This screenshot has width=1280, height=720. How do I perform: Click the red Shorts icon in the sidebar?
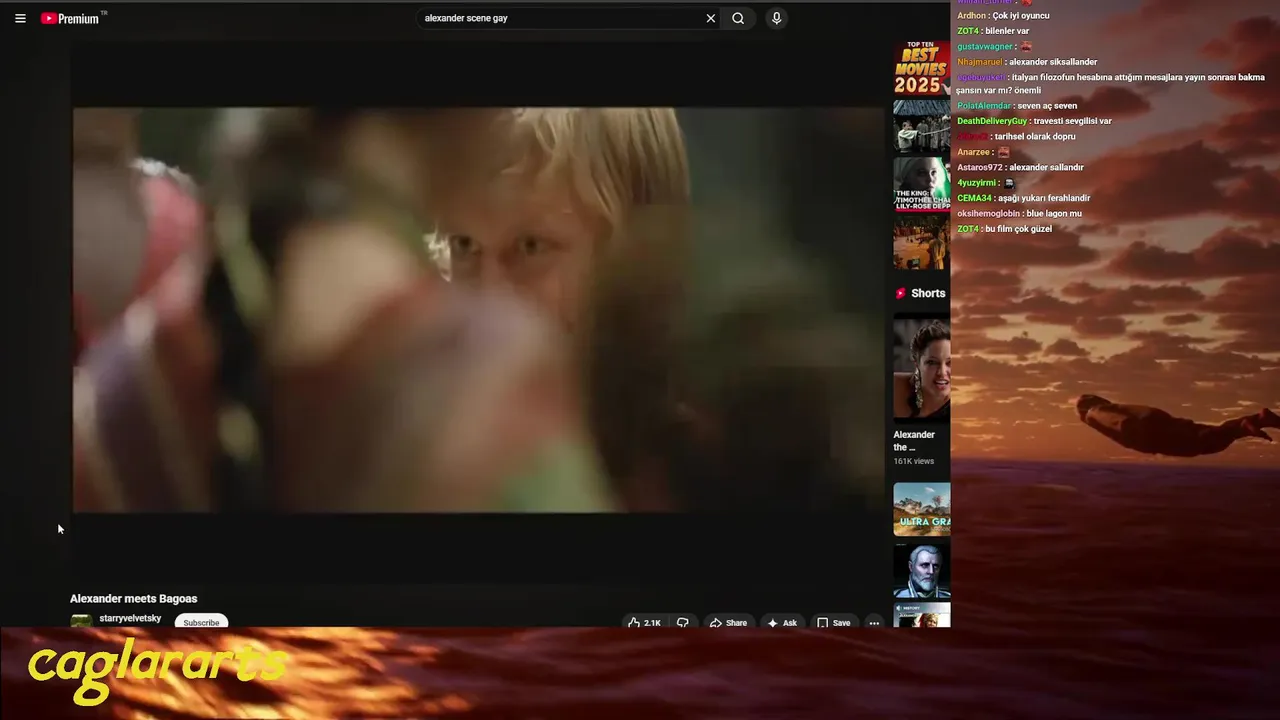pos(901,293)
